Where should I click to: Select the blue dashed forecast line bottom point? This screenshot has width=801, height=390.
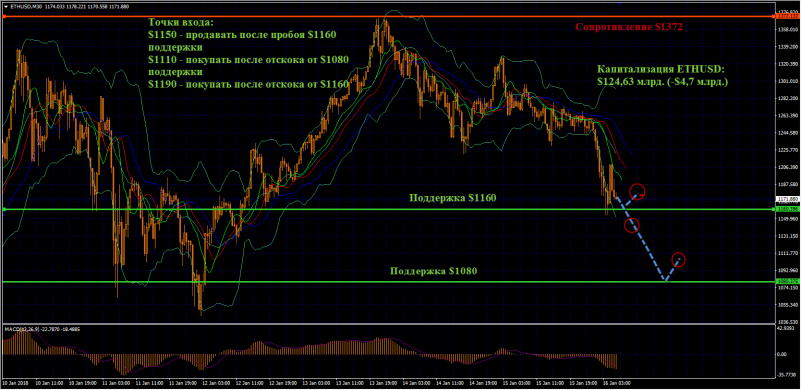pos(665,280)
